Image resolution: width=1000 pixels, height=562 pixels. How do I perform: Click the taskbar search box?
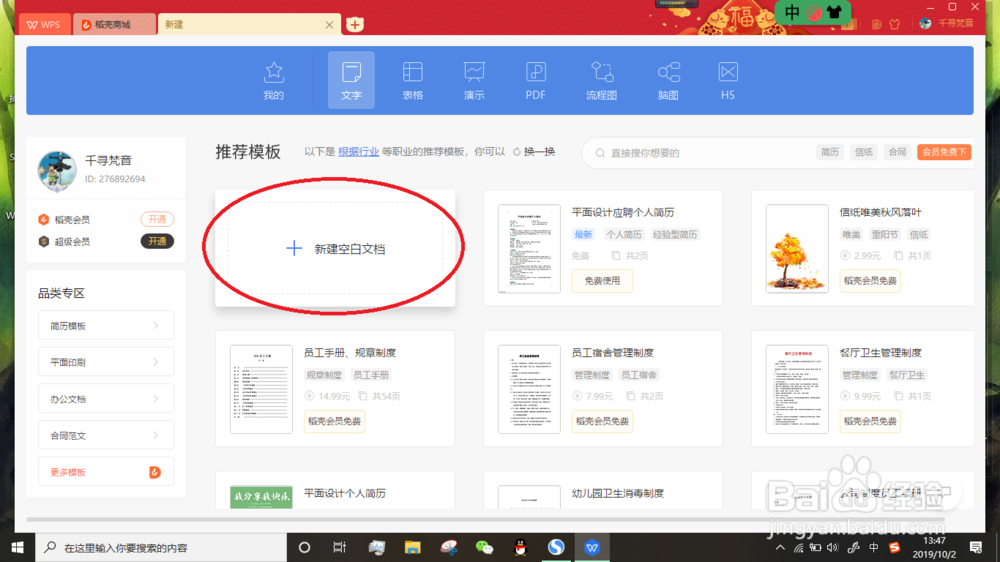(161, 547)
